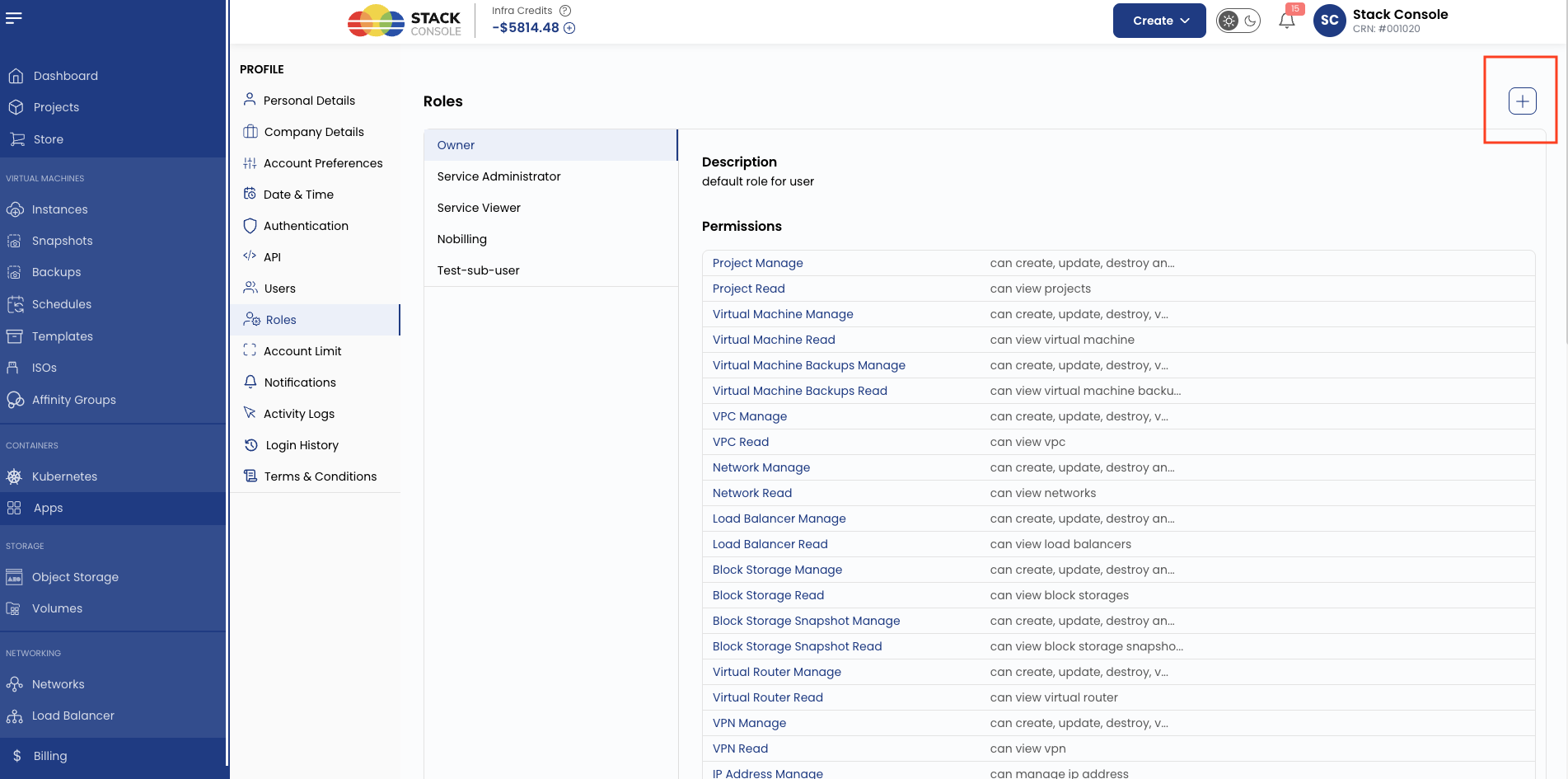Screen dimensions: 1568x779
Task: Click the Load Balancer icon
Action: (14, 716)
